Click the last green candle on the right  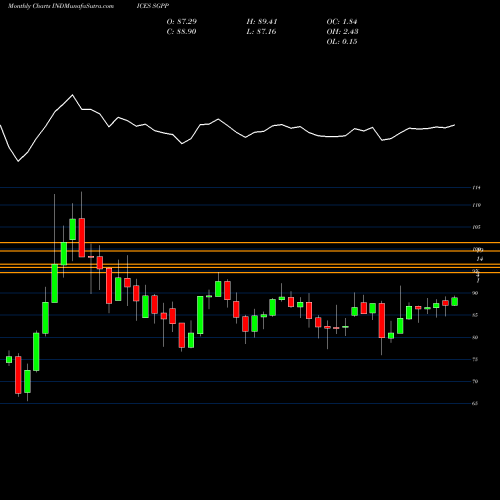pyautogui.click(x=455, y=301)
